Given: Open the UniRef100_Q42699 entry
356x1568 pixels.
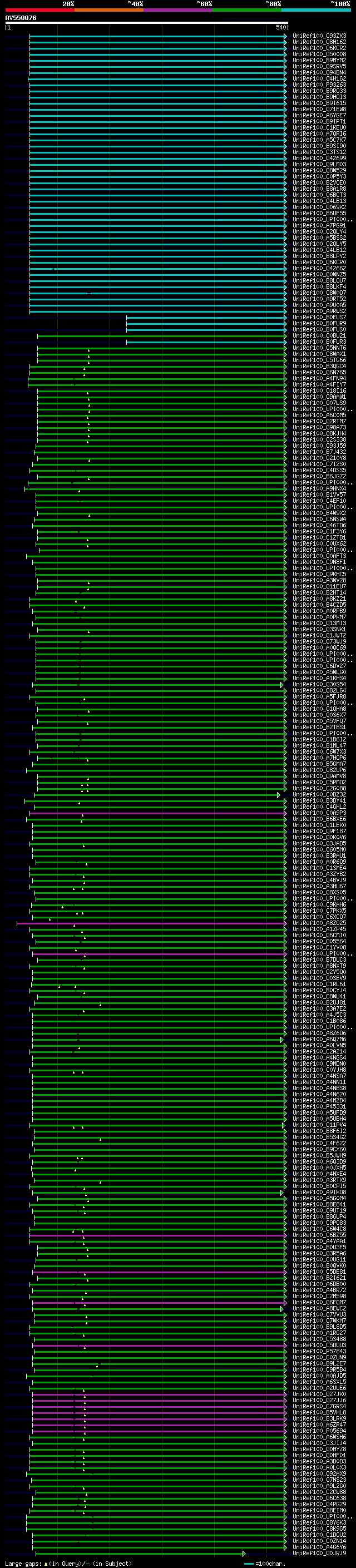Looking at the screenshot, I should tap(319, 159).
